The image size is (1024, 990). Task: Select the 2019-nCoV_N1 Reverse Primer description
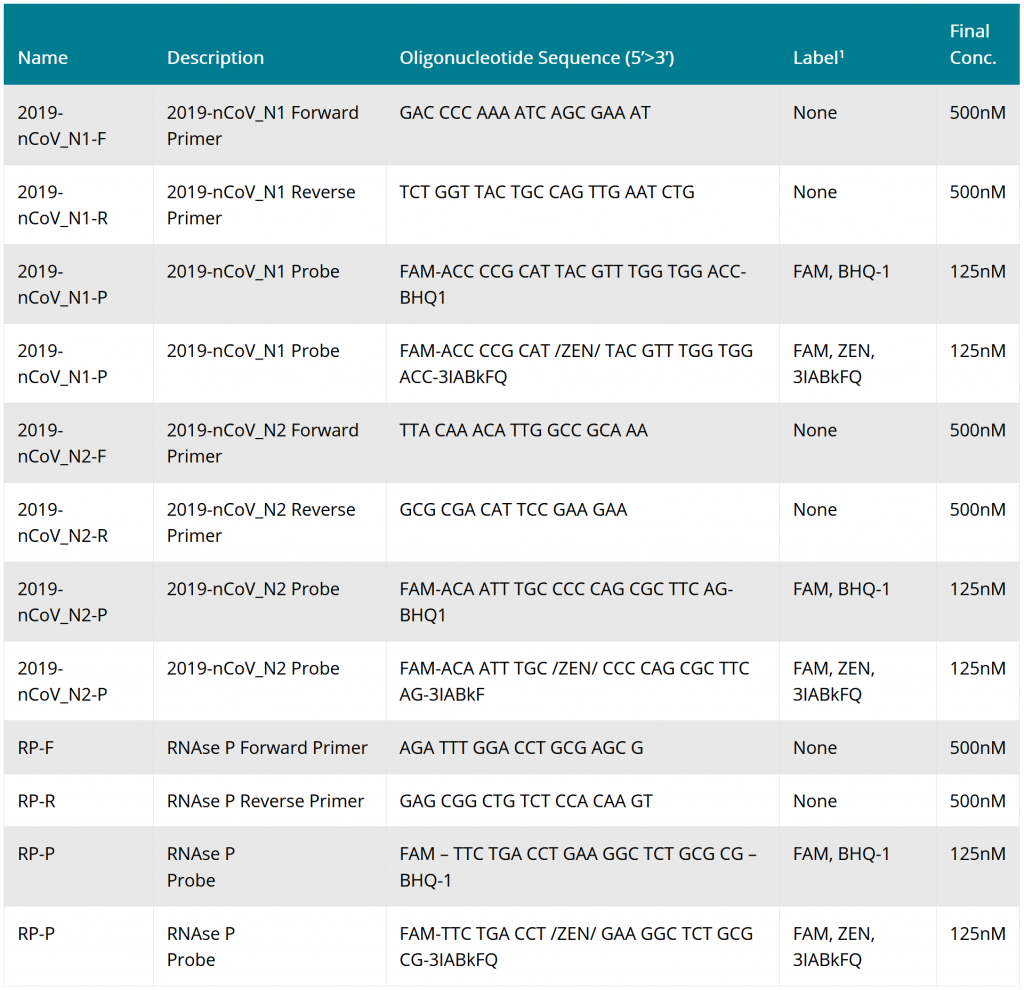[x=261, y=205]
